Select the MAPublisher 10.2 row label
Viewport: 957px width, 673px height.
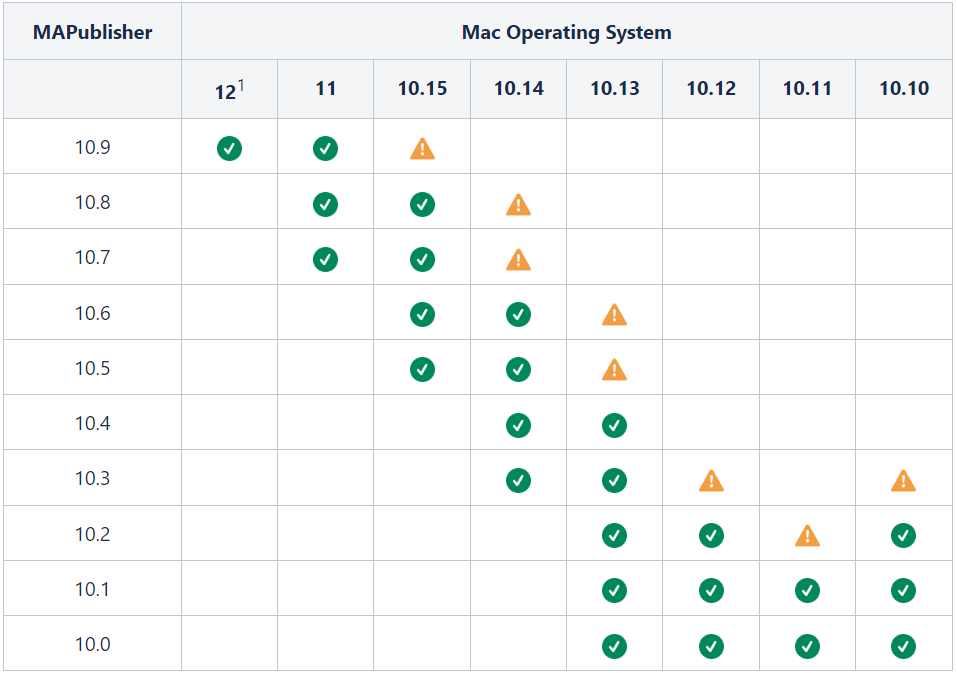(92, 534)
